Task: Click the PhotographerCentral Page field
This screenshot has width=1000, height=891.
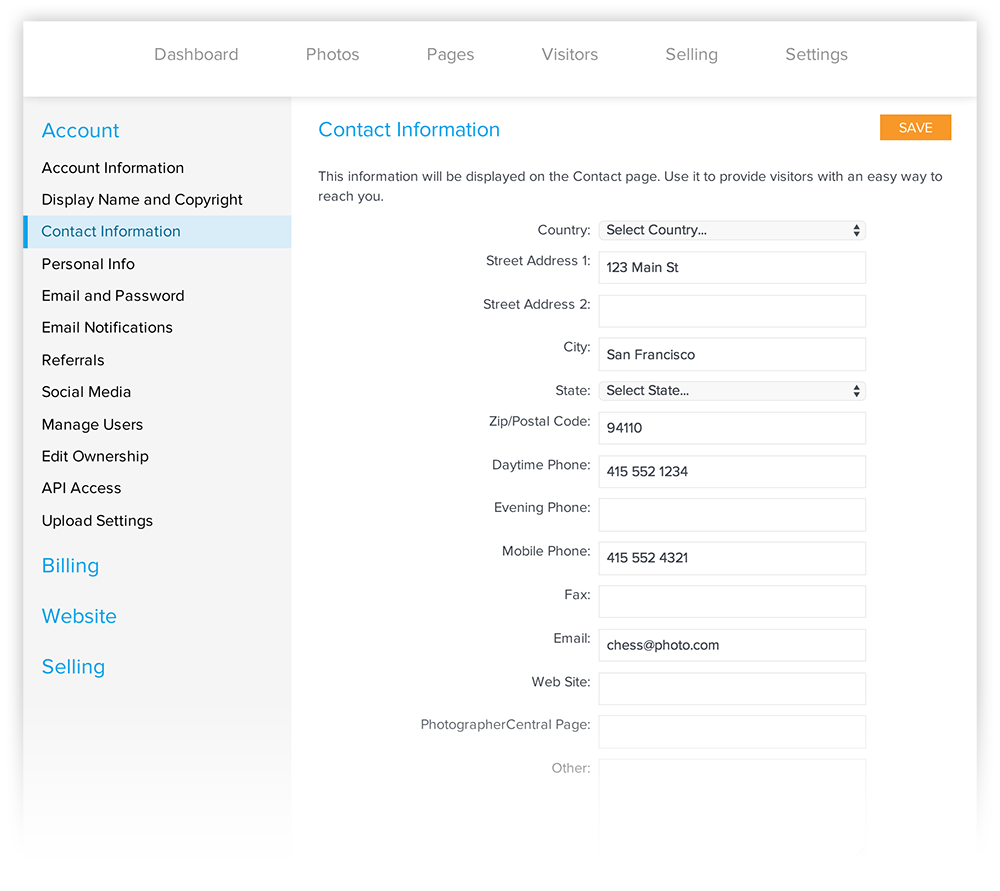Action: pyautogui.click(x=732, y=732)
